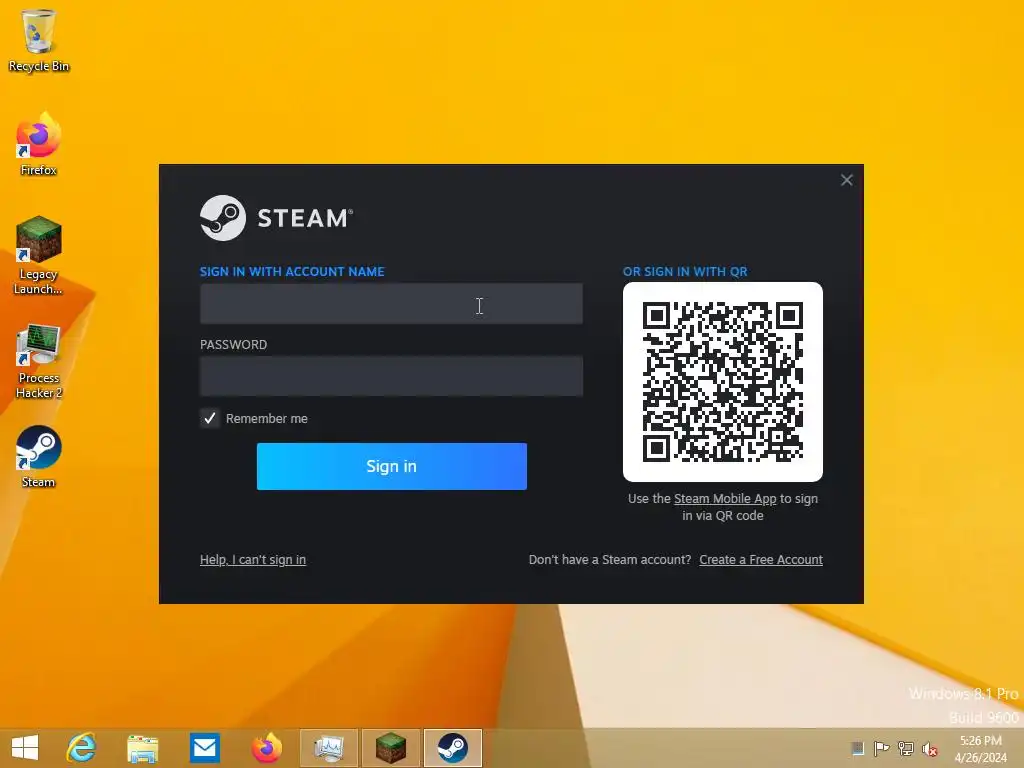Image resolution: width=1024 pixels, height=768 pixels.
Task: Click the Steam taskbar button
Action: click(x=453, y=748)
